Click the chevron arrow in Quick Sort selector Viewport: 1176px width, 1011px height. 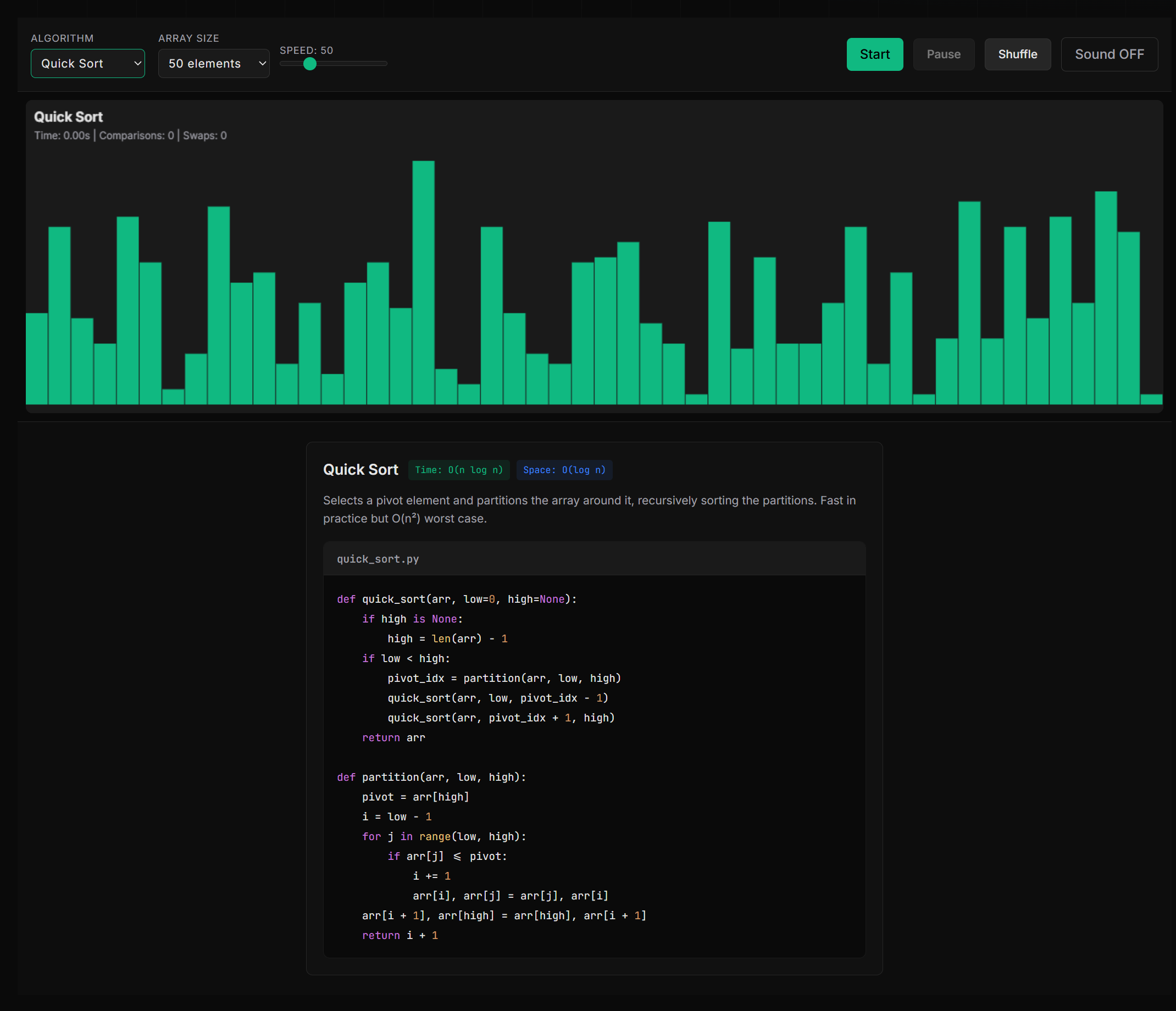tap(137, 64)
